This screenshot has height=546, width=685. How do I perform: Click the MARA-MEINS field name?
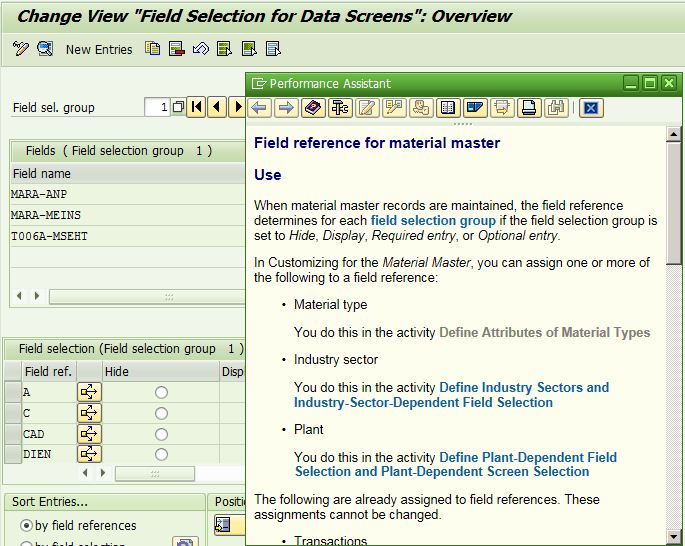[46, 215]
